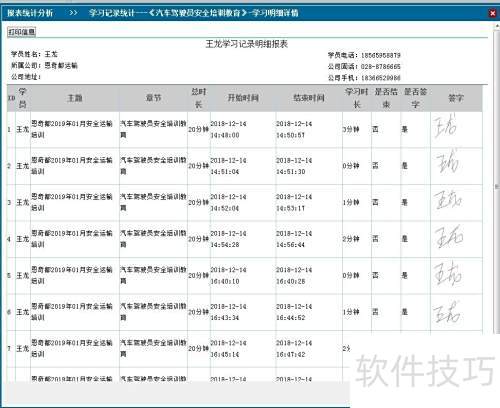Click the vertical scrollbar thumb on the right edge
500x408 pixels.
(x=497, y=187)
